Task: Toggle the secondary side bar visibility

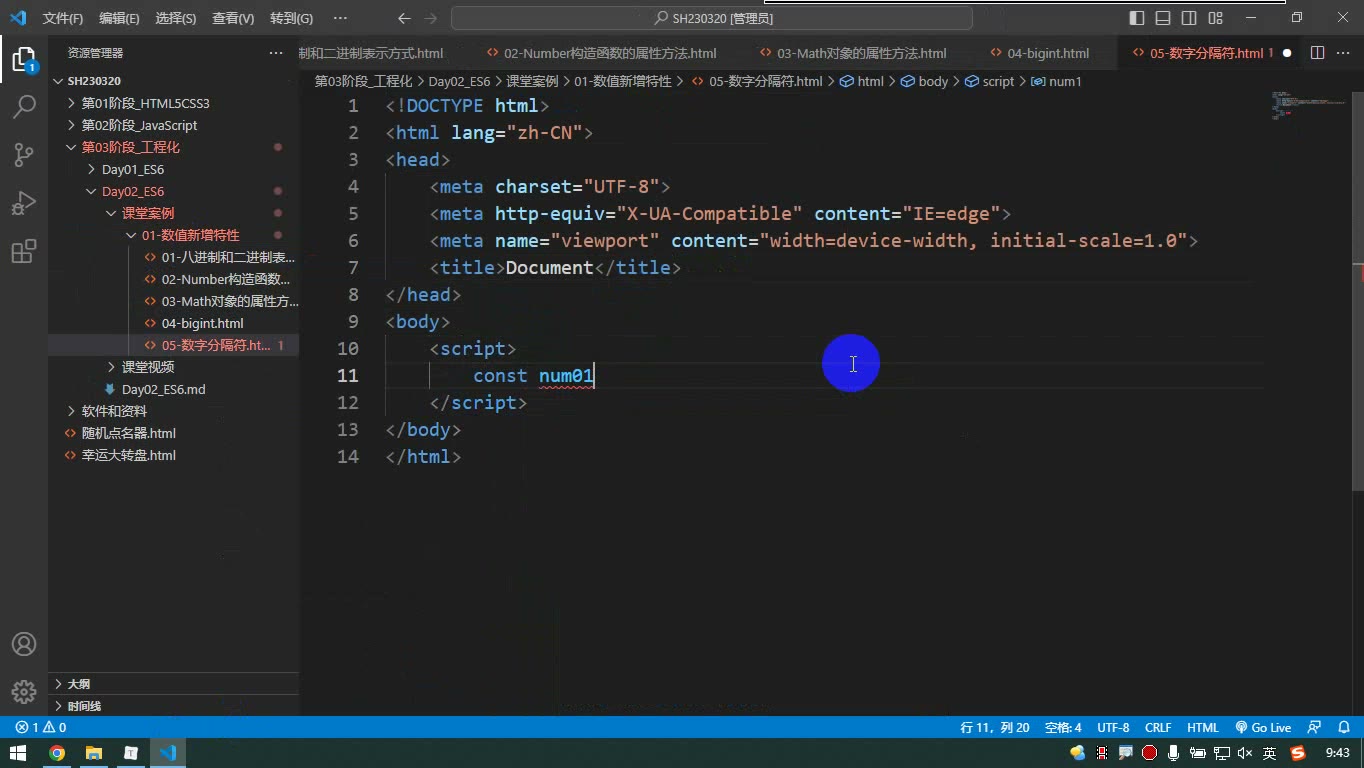Action: coord(1189,18)
